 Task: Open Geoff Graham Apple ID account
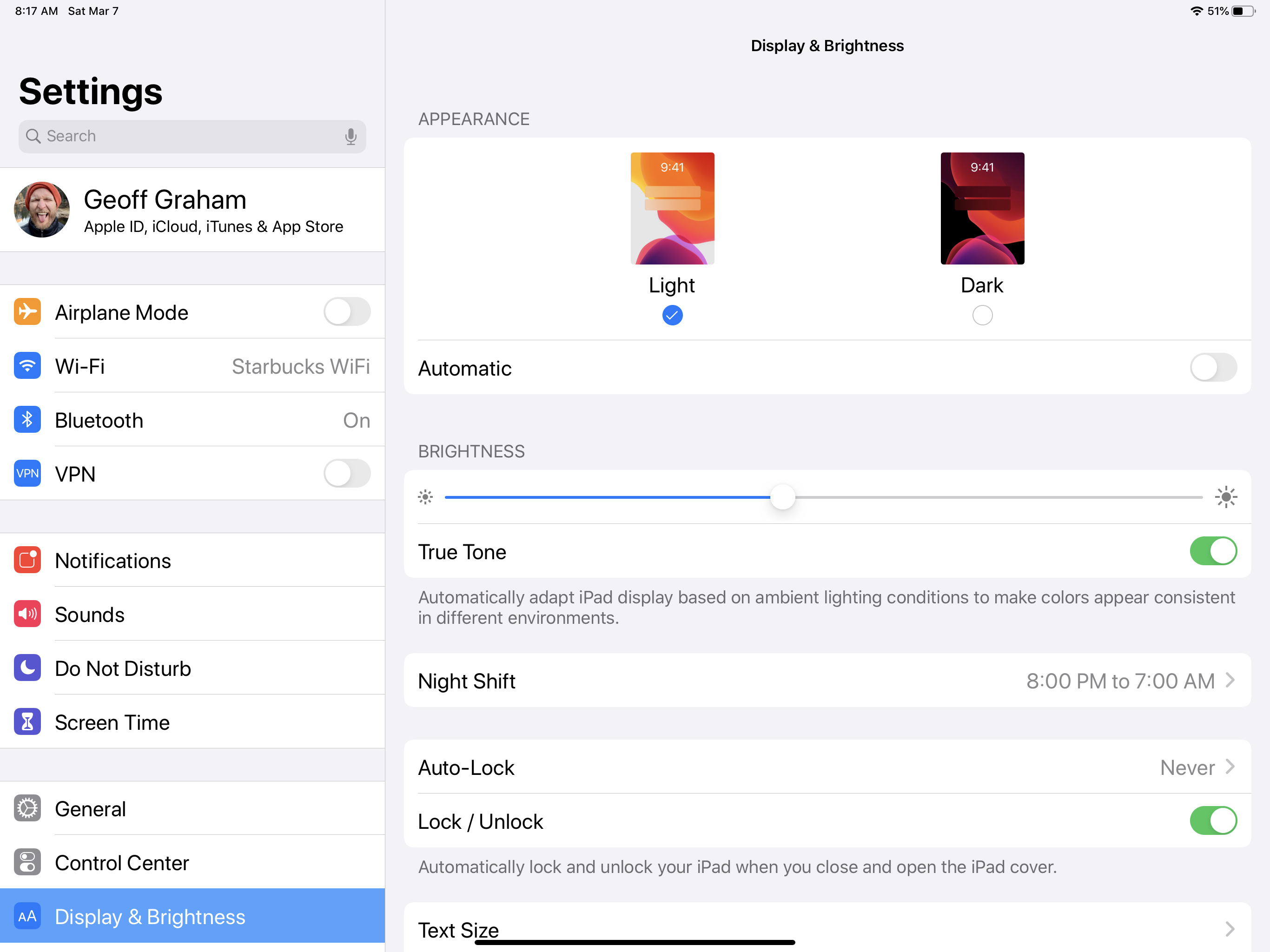(192, 210)
